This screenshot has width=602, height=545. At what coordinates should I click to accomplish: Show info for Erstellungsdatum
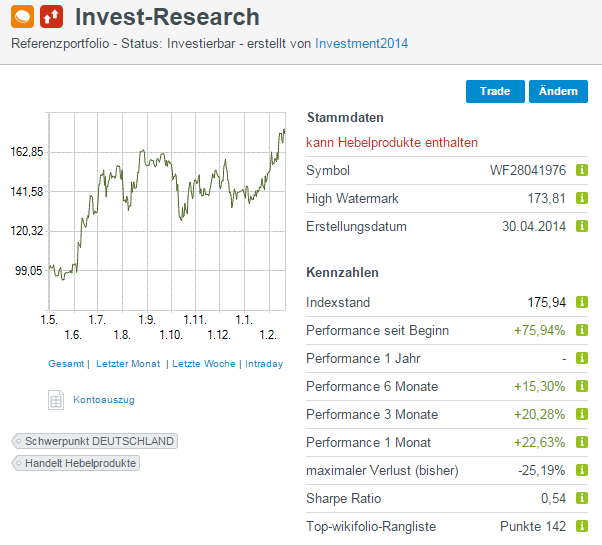coord(582,227)
